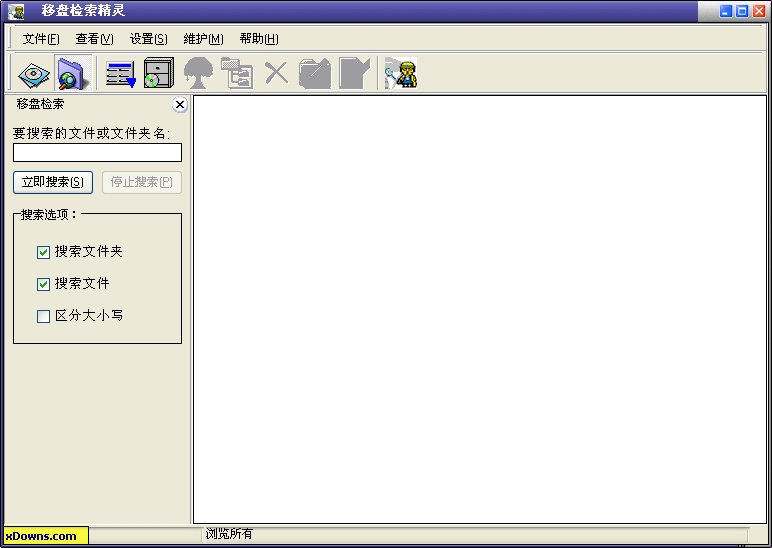Click the 立即搜索(S) button
772x548 pixels.
(x=53, y=182)
